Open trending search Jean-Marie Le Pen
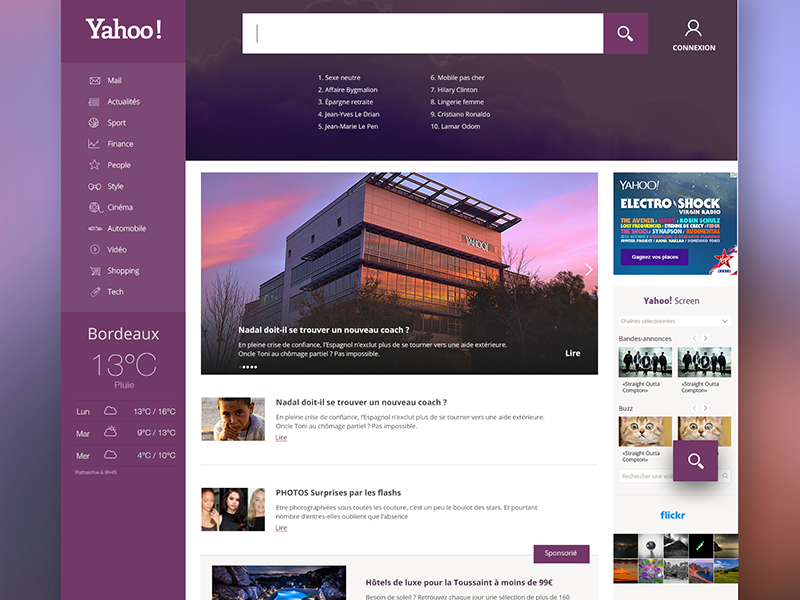This screenshot has height=600, width=800. coord(348,127)
